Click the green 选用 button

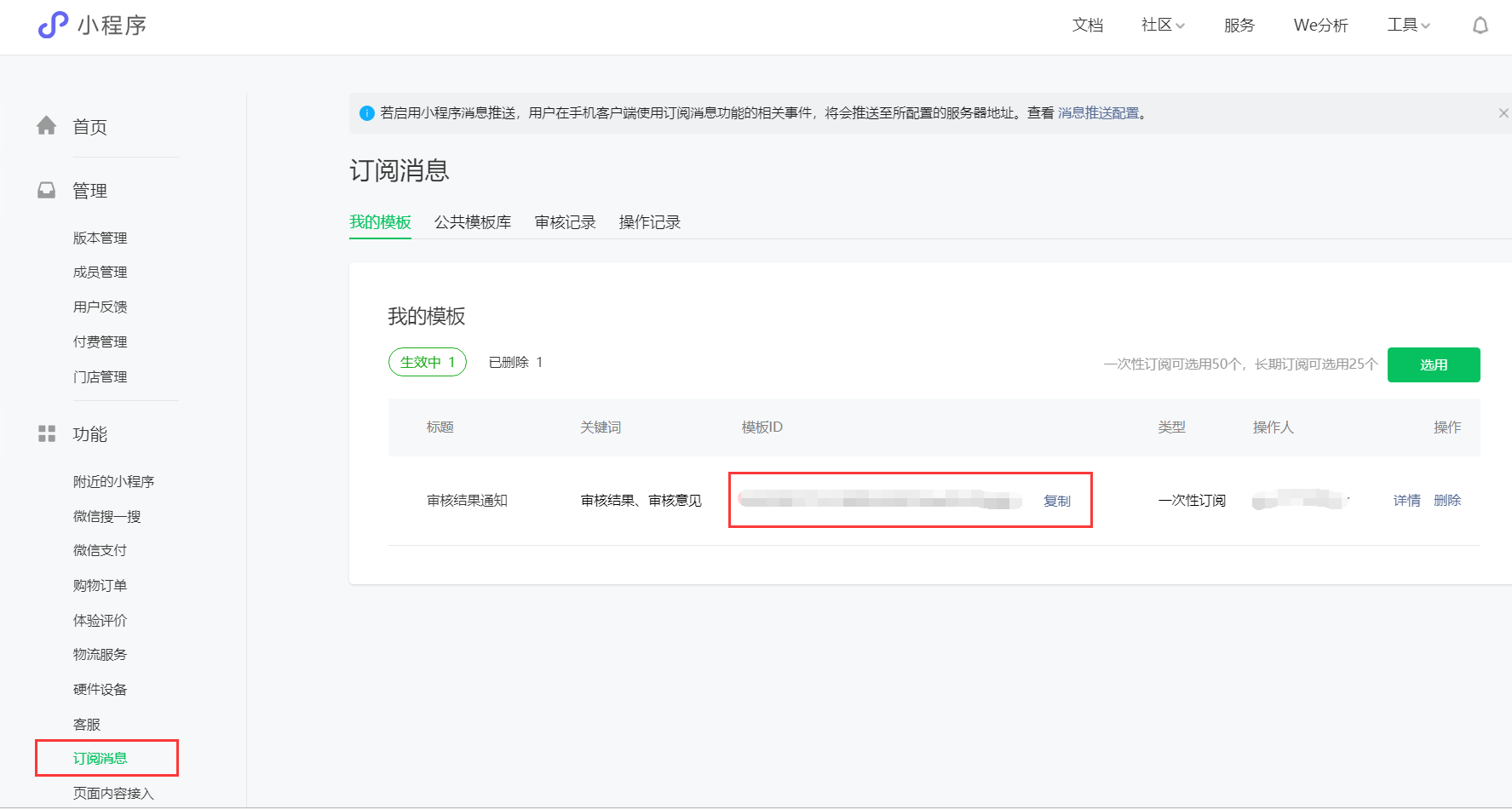pyautogui.click(x=1434, y=364)
